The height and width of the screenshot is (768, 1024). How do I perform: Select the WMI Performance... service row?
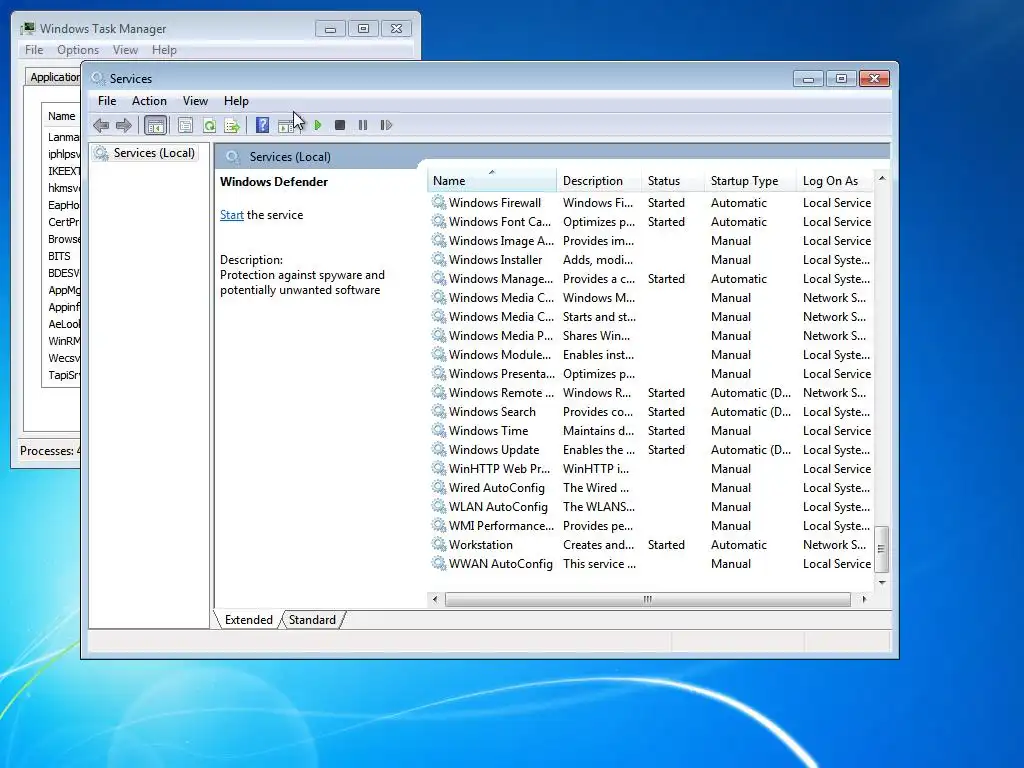(651, 526)
